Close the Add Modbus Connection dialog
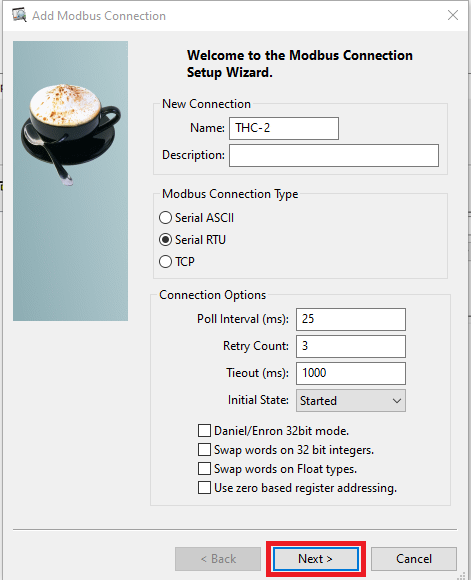The height and width of the screenshot is (580, 472). pos(453,15)
